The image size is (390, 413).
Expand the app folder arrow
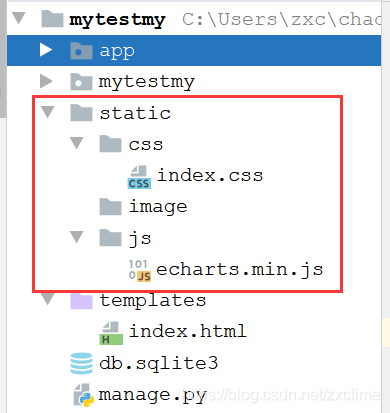(x=46, y=50)
